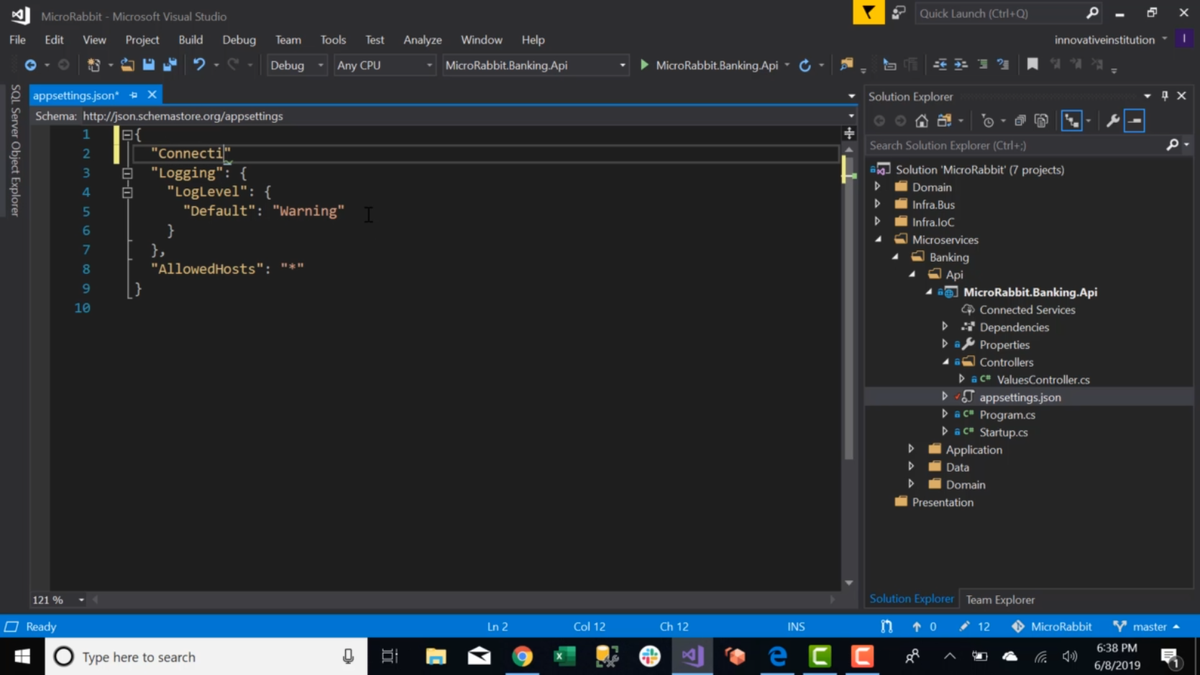Image resolution: width=1200 pixels, height=675 pixels.
Task: Switch to the Team Explorer tab
Action: click(1000, 600)
